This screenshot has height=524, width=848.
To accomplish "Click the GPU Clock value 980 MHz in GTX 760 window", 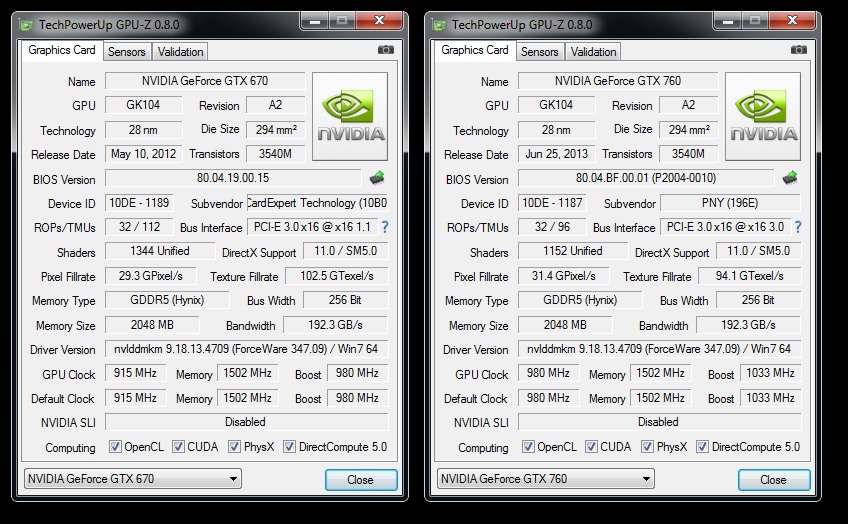I will click(x=548, y=373).
